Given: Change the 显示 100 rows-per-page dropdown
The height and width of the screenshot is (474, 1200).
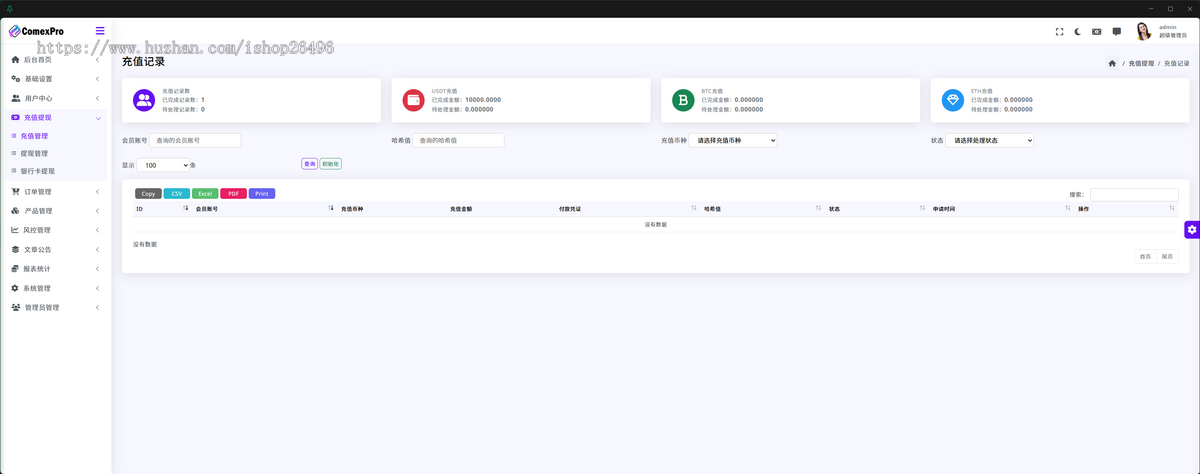Looking at the screenshot, I should click(x=163, y=165).
